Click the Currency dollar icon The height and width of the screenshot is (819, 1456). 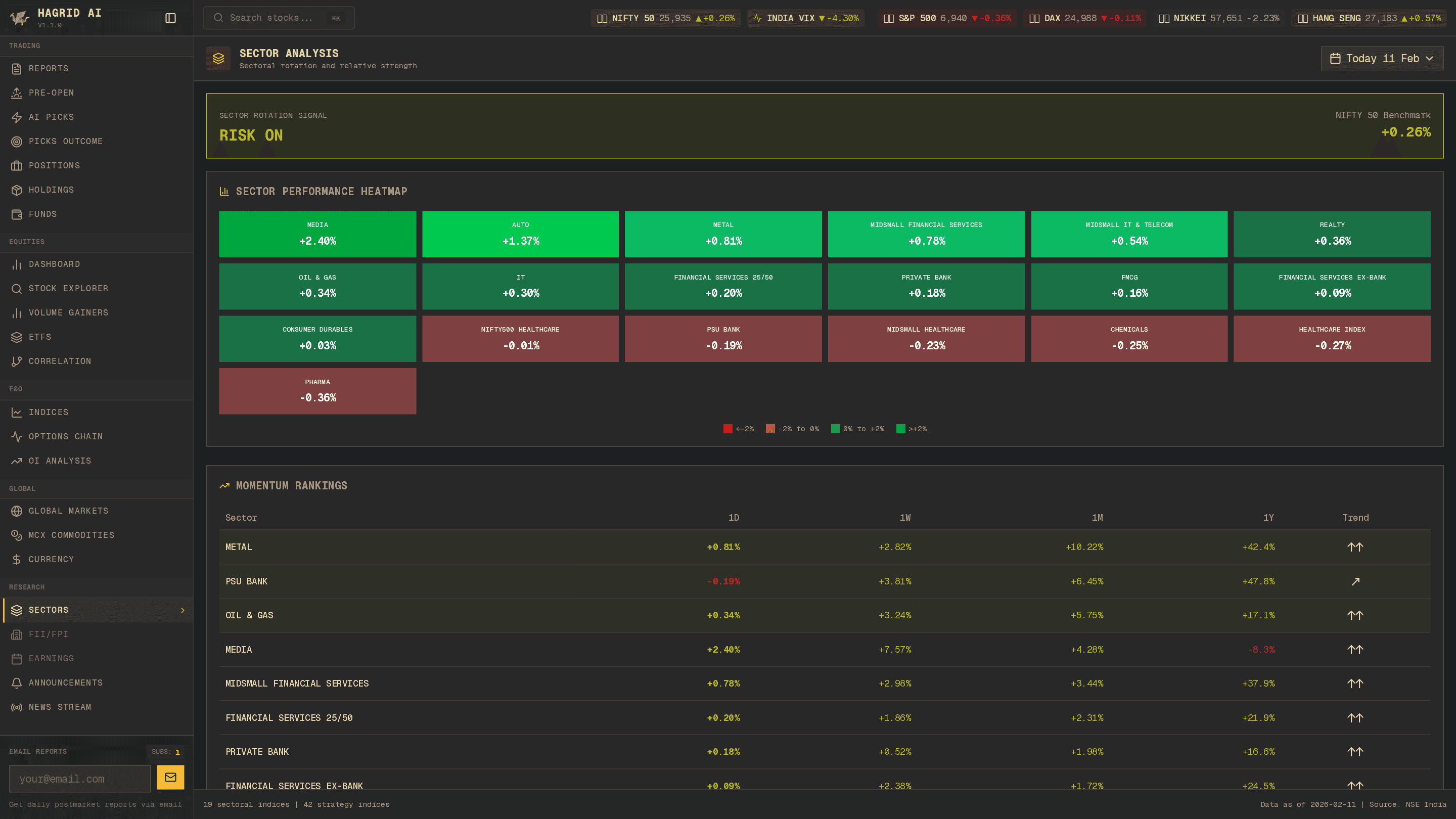tap(16, 559)
